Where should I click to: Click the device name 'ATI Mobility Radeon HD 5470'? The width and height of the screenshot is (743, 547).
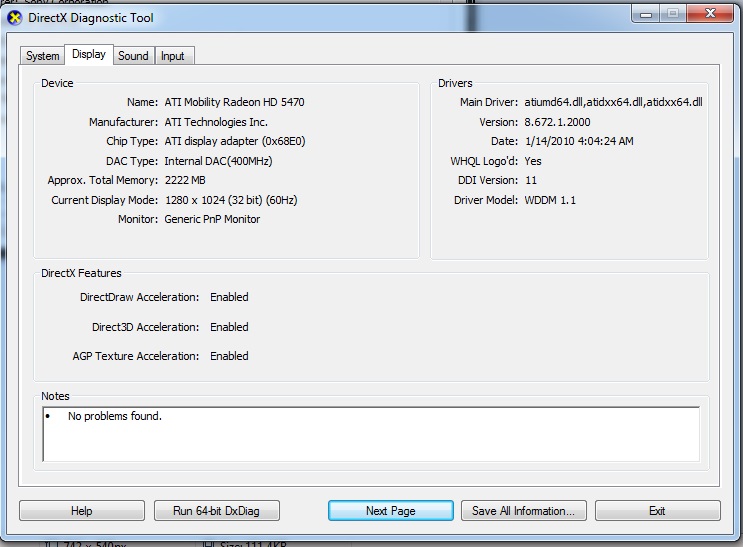(234, 102)
